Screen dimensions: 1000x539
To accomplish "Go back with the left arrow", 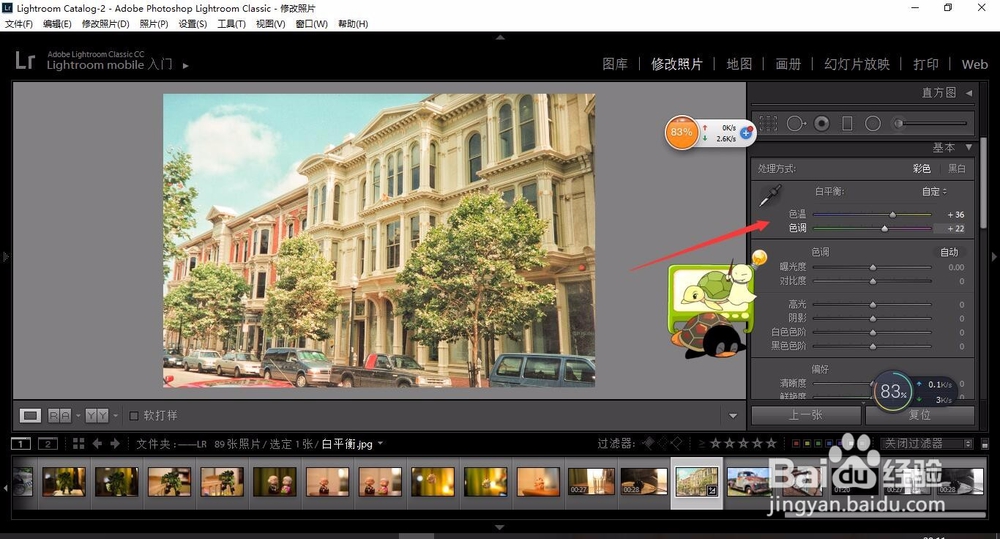I will pos(97,443).
